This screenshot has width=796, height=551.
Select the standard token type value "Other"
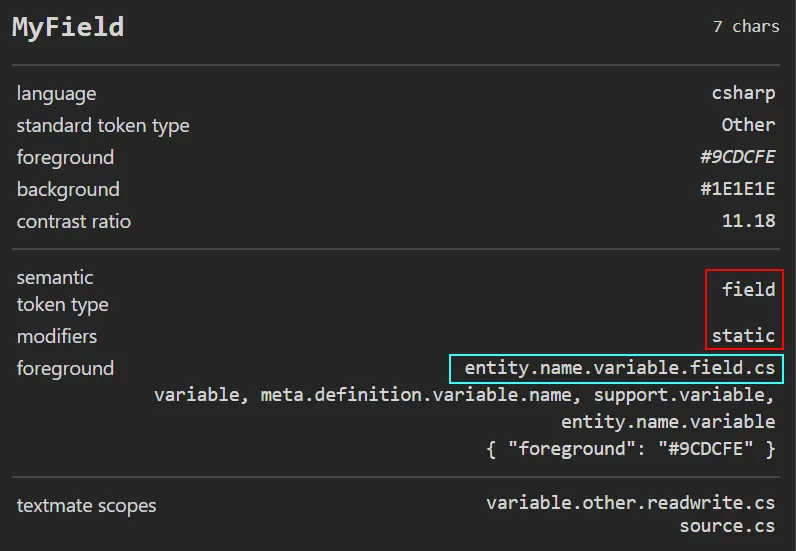(748, 125)
